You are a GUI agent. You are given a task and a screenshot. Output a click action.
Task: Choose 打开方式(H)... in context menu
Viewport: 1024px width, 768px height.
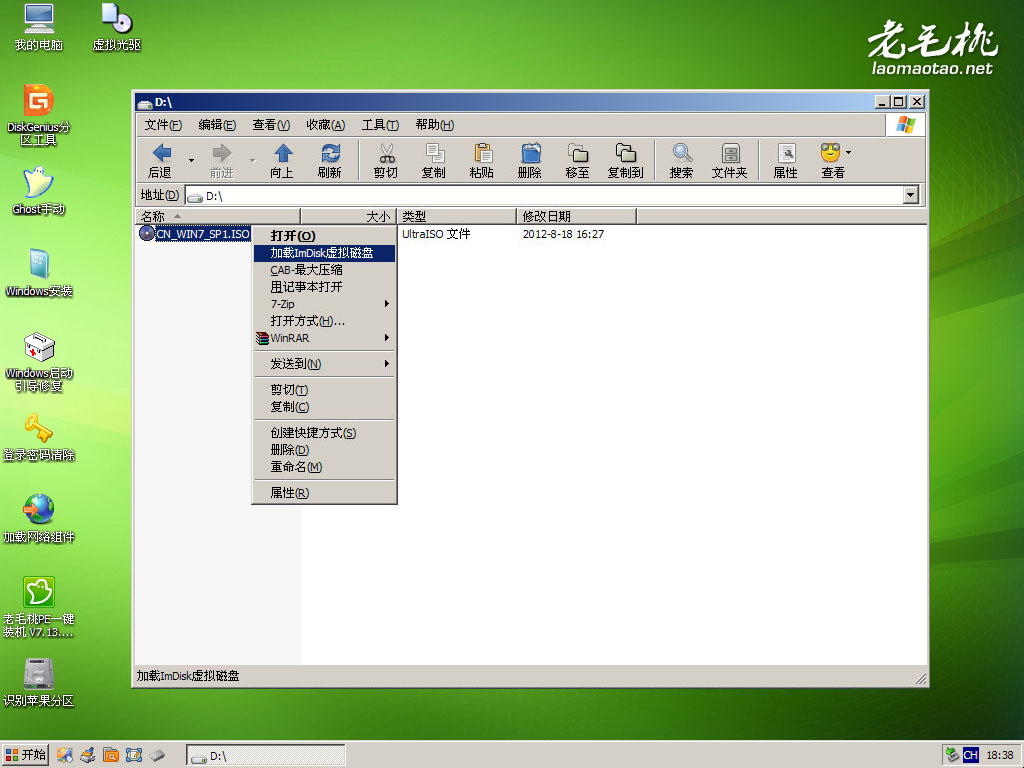click(325, 321)
